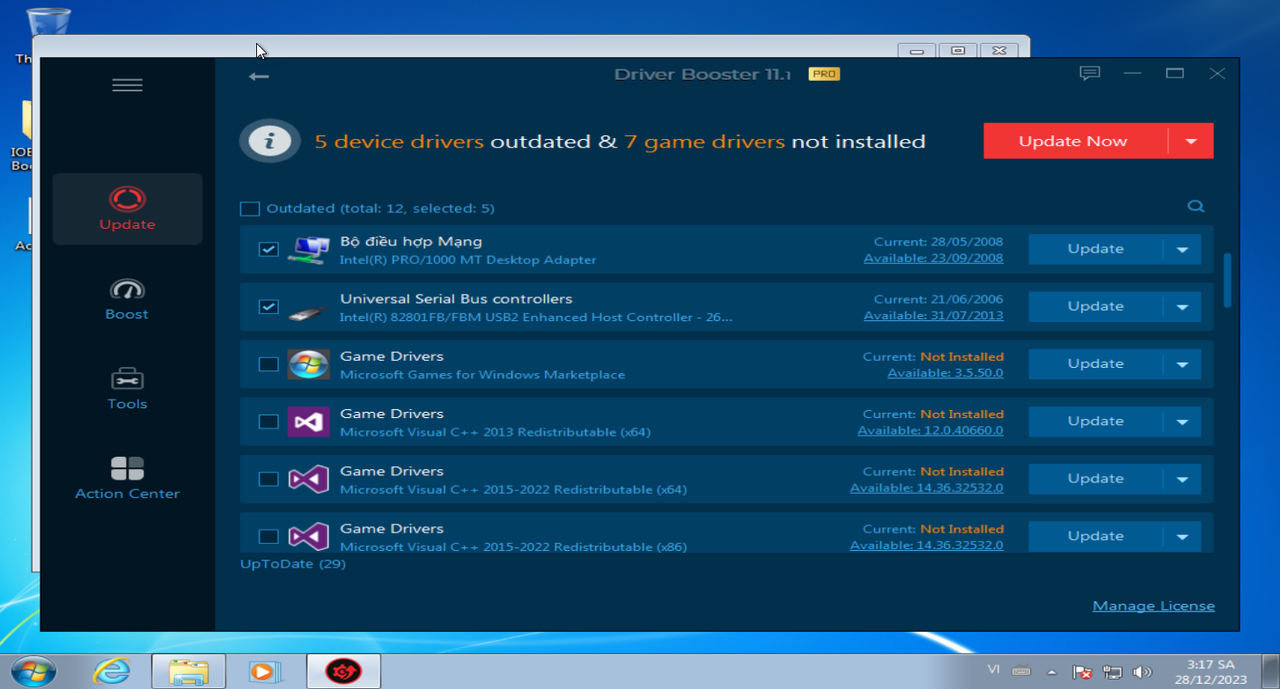Go back using the left arrow
Screen dimensions: 1280x689
tap(259, 76)
